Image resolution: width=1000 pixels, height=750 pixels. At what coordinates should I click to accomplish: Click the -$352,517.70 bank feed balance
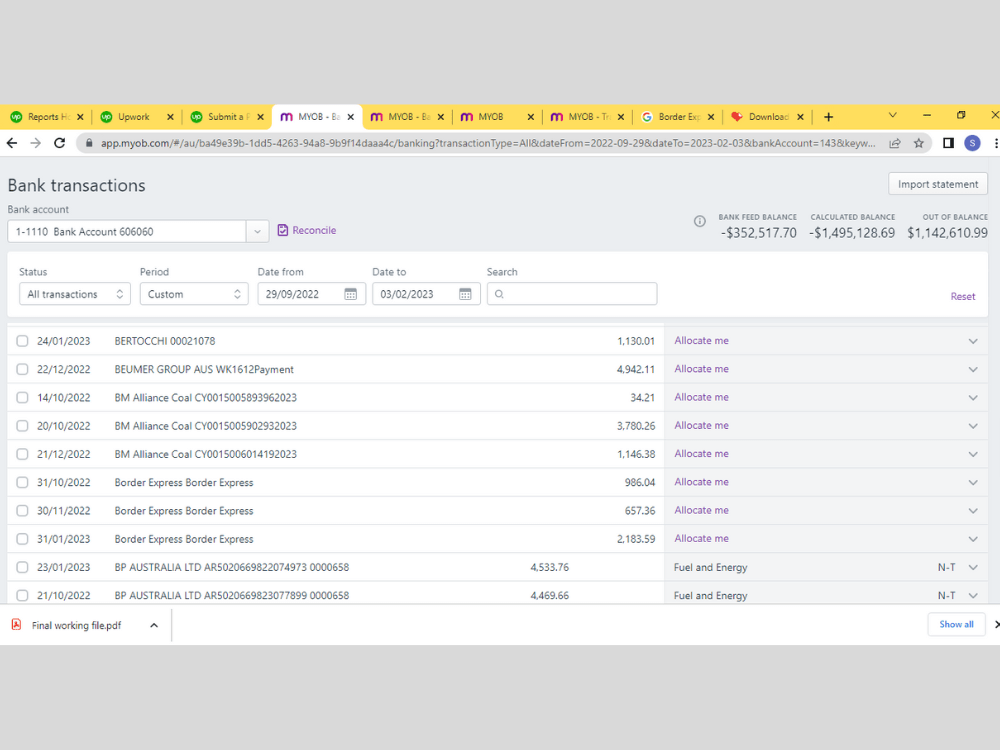coord(758,233)
